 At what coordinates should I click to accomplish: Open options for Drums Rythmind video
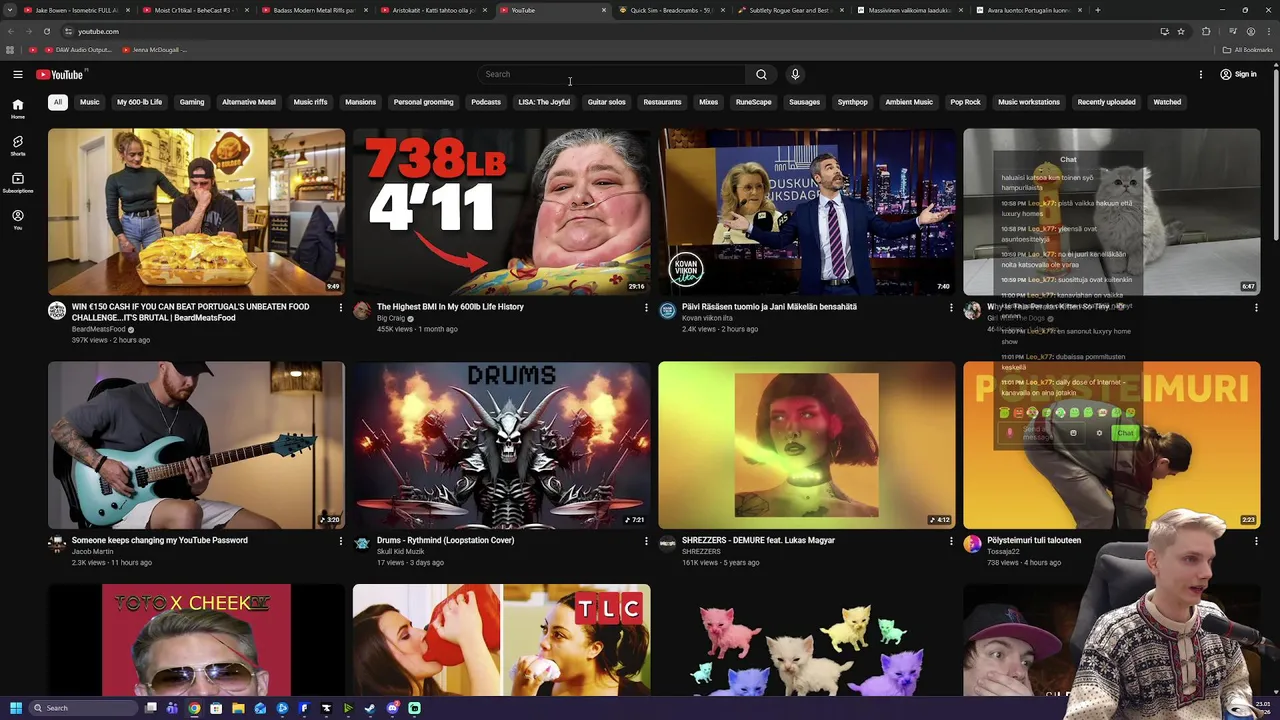646,541
